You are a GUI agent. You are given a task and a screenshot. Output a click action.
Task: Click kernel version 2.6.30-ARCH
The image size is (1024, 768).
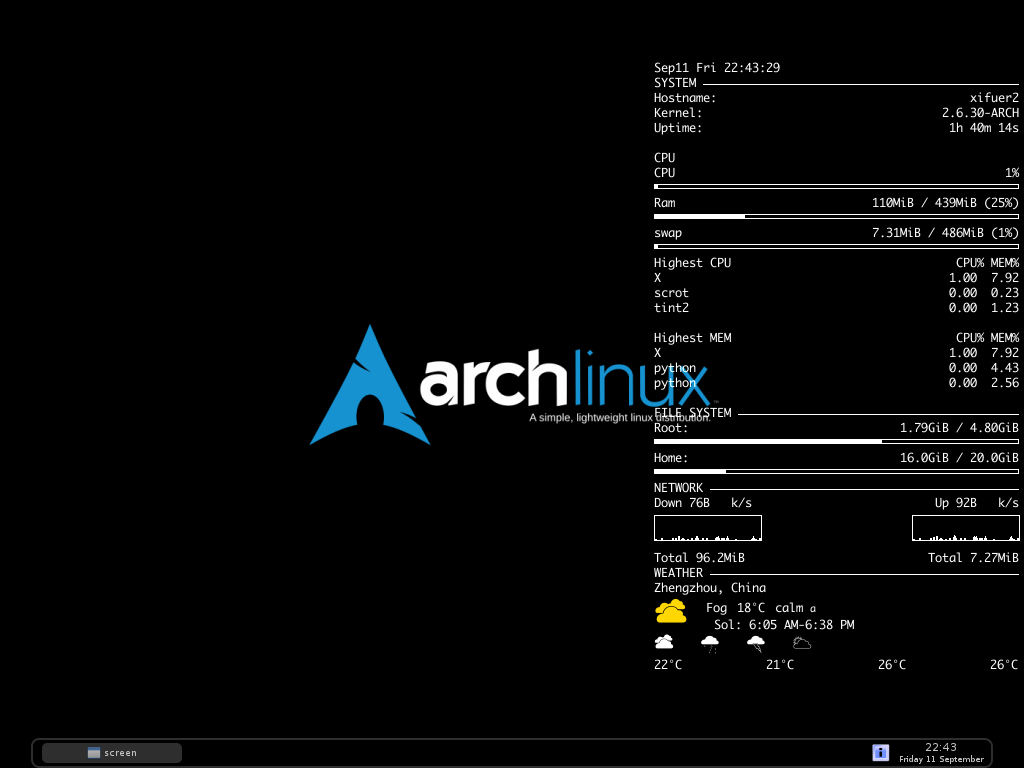980,113
